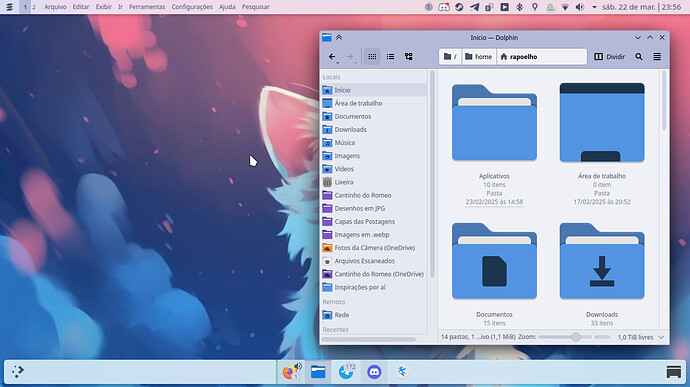Open Telegram tray icon
This screenshot has width=690, height=387.
point(474,7)
